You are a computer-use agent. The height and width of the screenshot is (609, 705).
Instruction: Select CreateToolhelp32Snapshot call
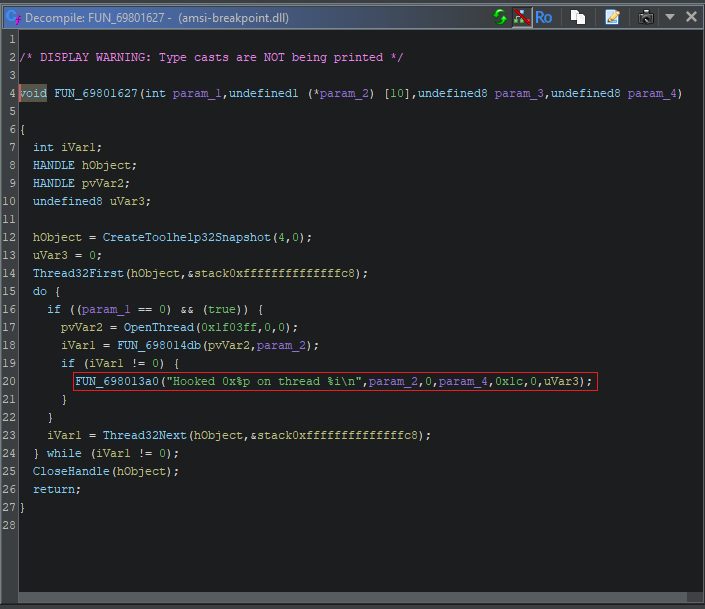click(x=186, y=237)
